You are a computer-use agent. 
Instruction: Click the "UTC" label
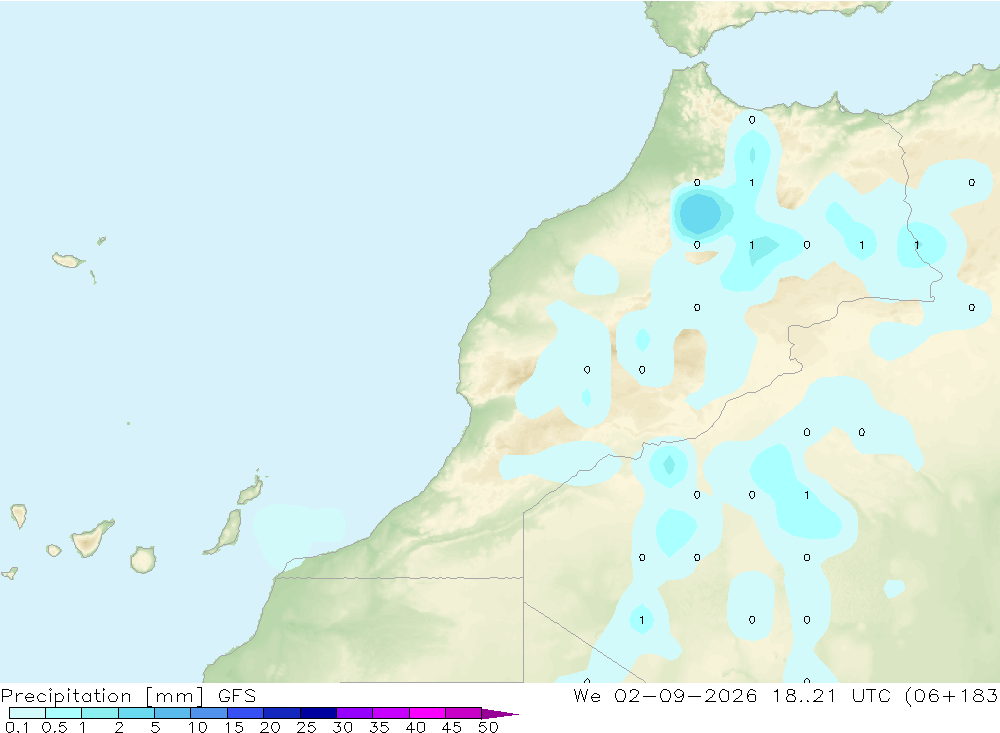[871, 695]
